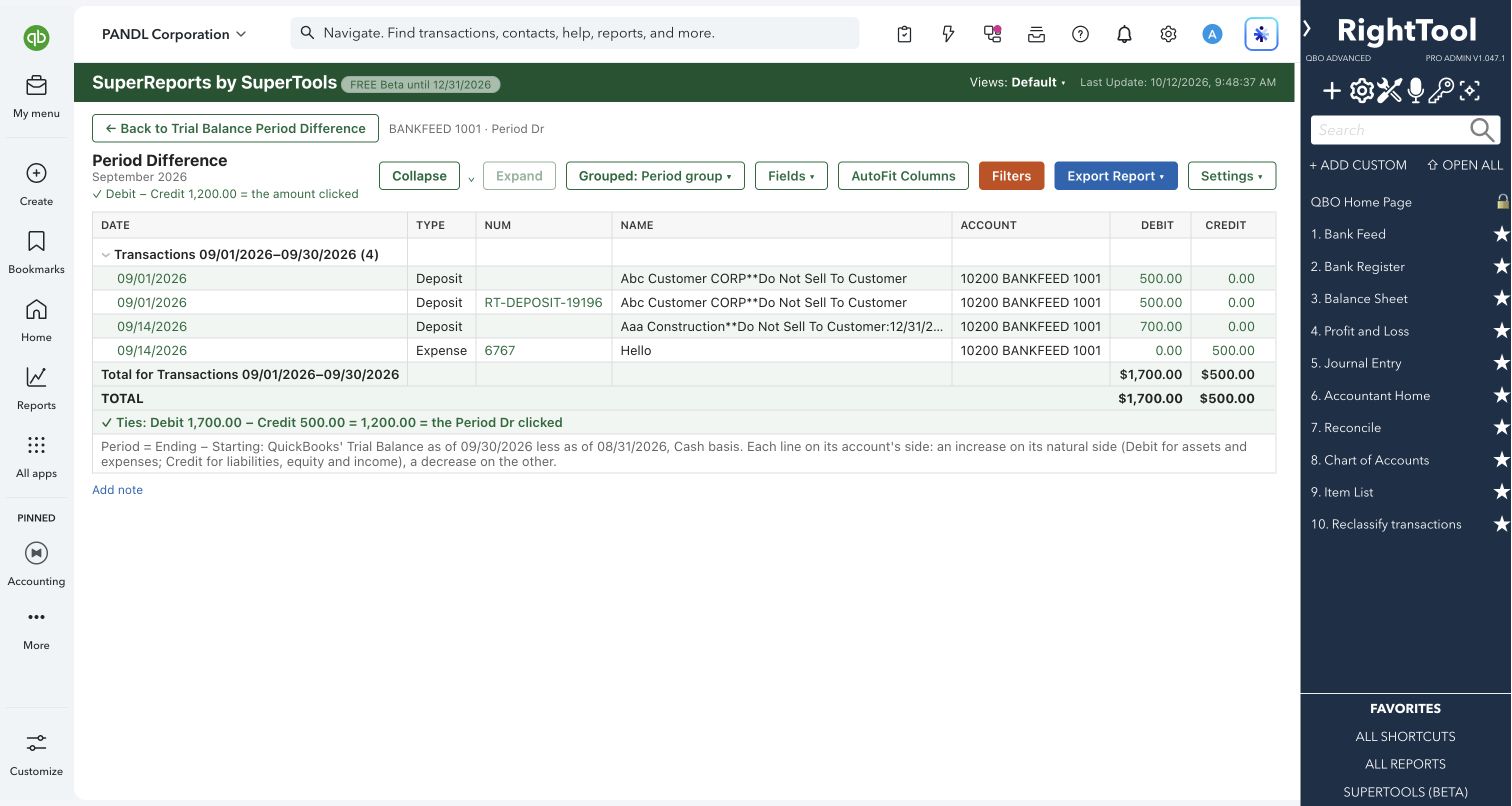Click the lightning bolt icon in header
1512x806 pixels.
(948, 34)
